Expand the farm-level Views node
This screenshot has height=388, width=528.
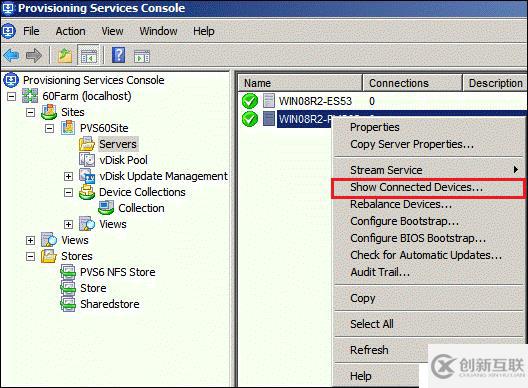pos(30,240)
